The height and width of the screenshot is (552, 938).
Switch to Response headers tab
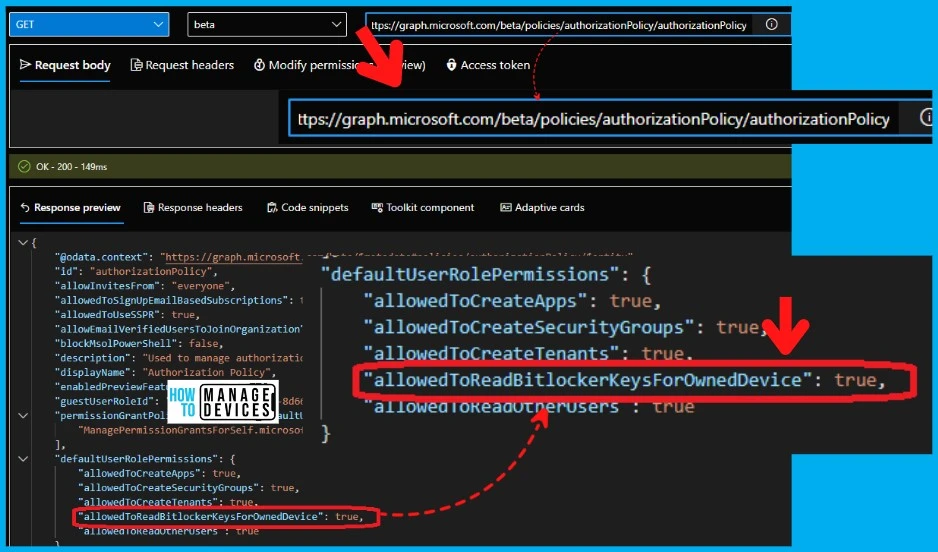(193, 208)
